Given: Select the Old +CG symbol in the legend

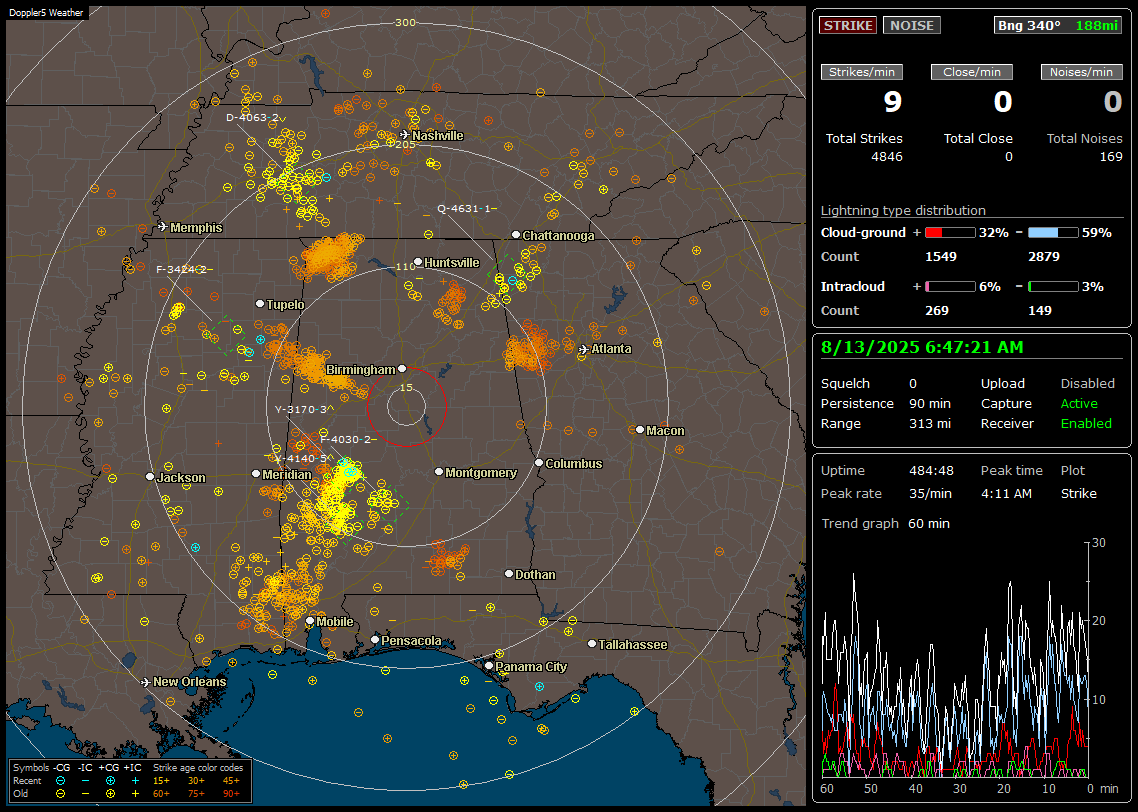Looking at the screenshot, I should point(110,794).
